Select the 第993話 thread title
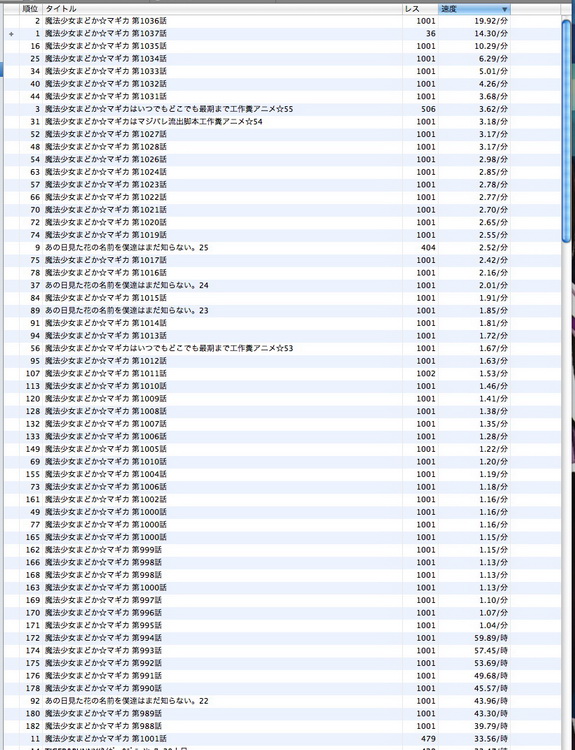575x750 pixels. tap(103, 651)
